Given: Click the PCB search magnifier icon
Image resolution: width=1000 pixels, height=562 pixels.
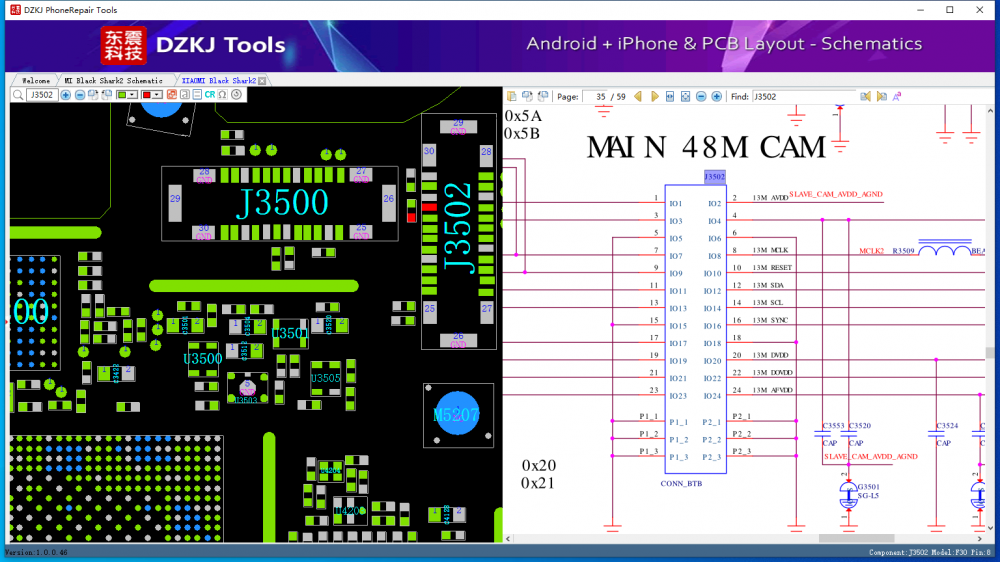Looking at the screenshot, I should [17, 95].
